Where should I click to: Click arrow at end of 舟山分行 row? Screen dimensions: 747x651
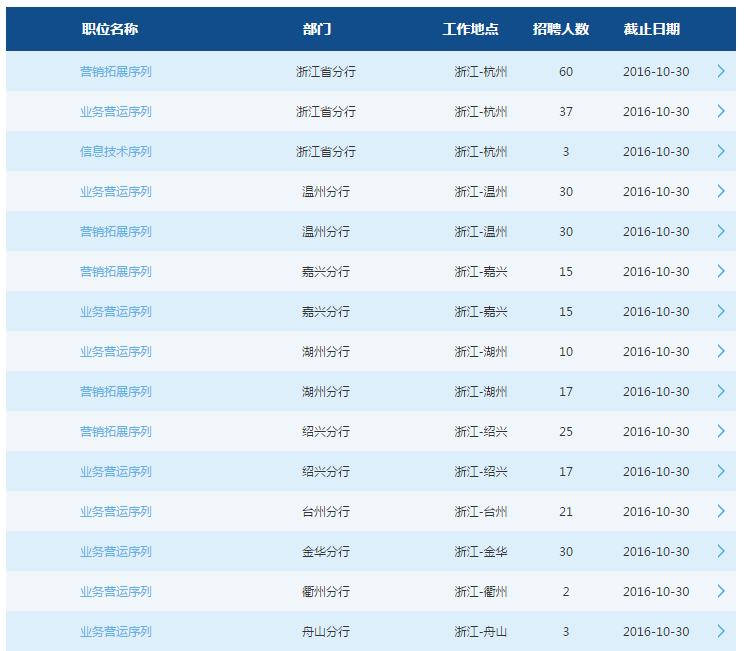pos(720,632)
